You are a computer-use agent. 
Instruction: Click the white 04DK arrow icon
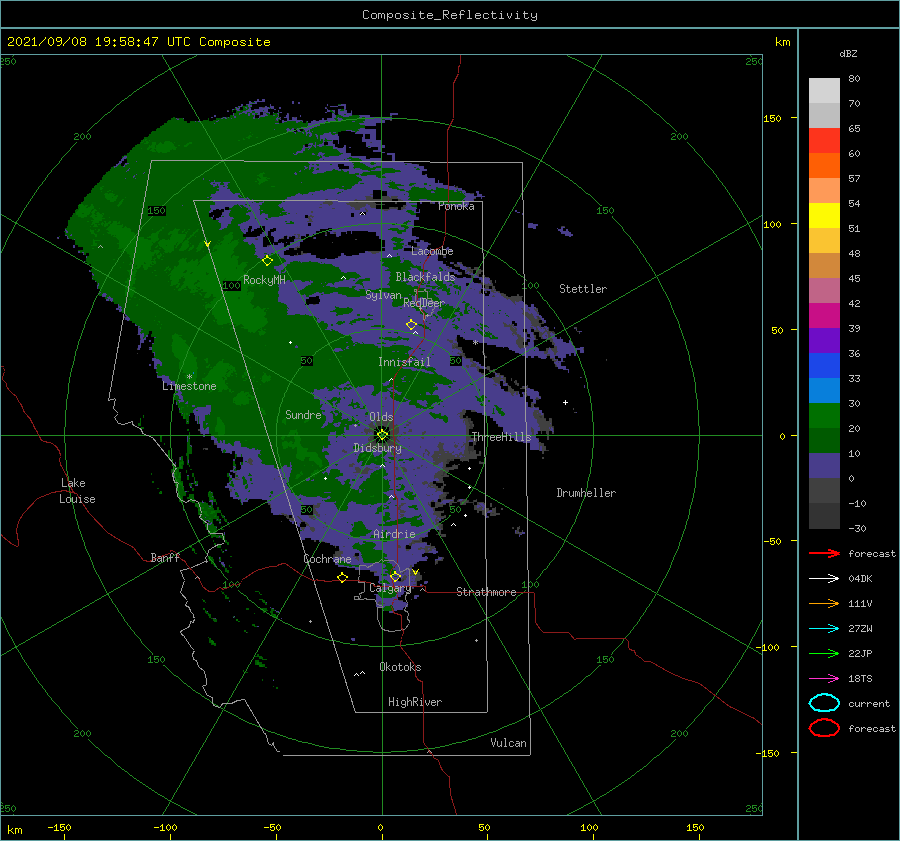pyautogui.click(x=824, y=579)
